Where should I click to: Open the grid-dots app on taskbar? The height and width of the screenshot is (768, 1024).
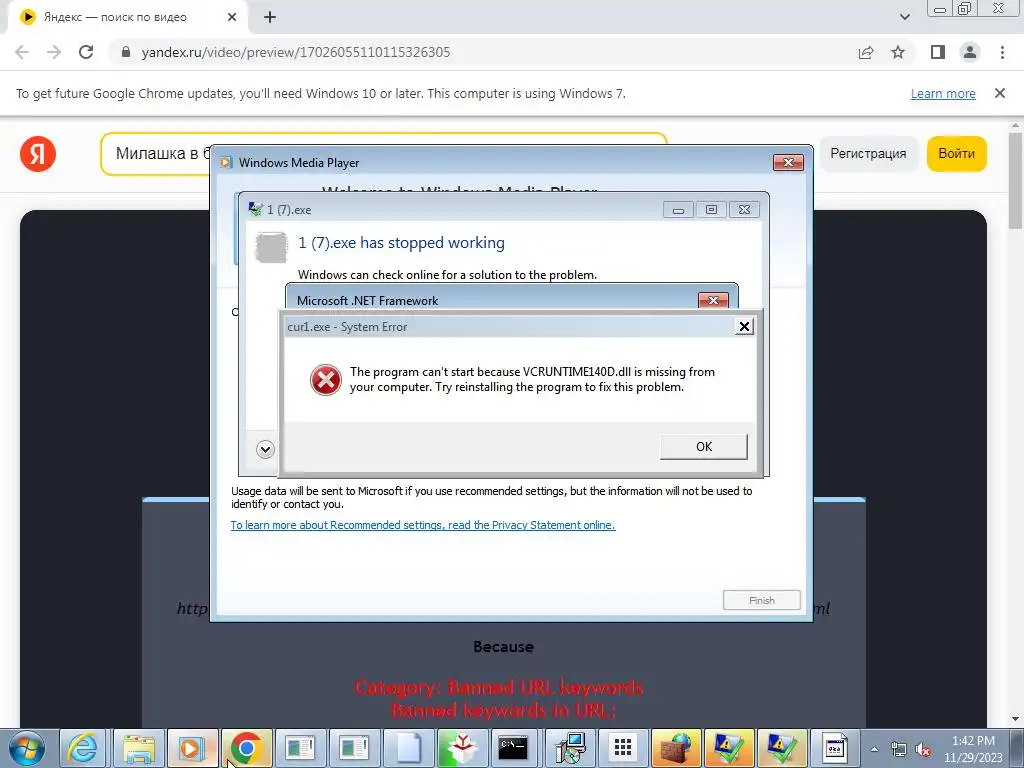pyautogui.click(x=623, y=748)
